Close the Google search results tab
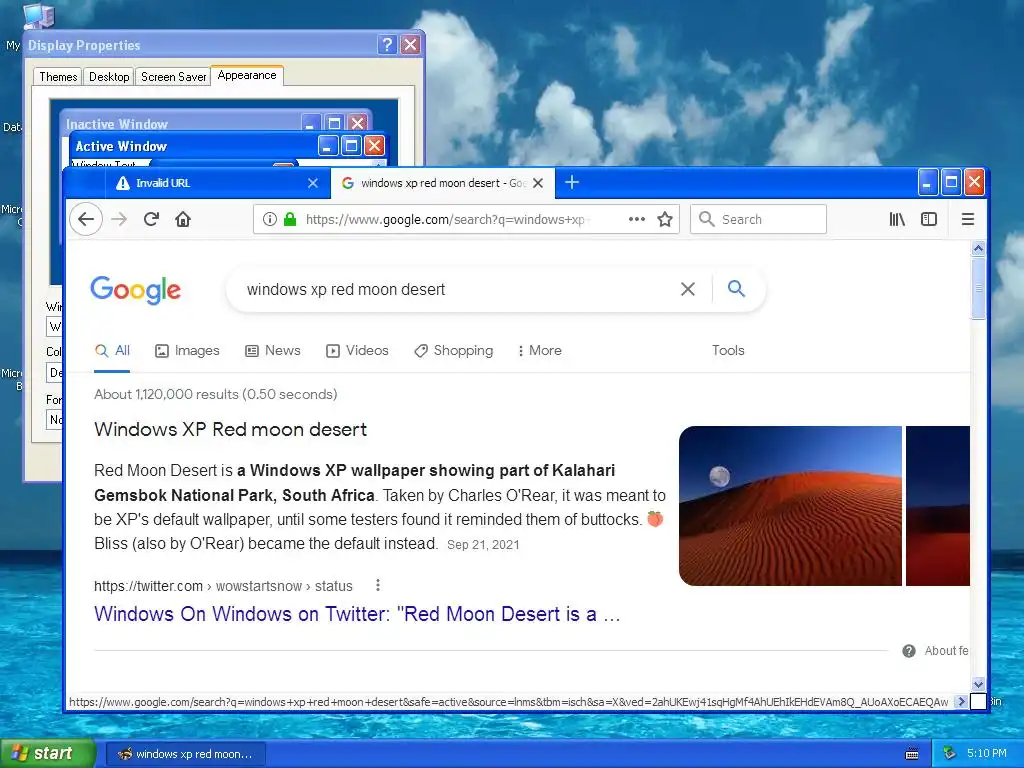The height and width of the screenshot is (768, 1024). [x=538, y=183]
